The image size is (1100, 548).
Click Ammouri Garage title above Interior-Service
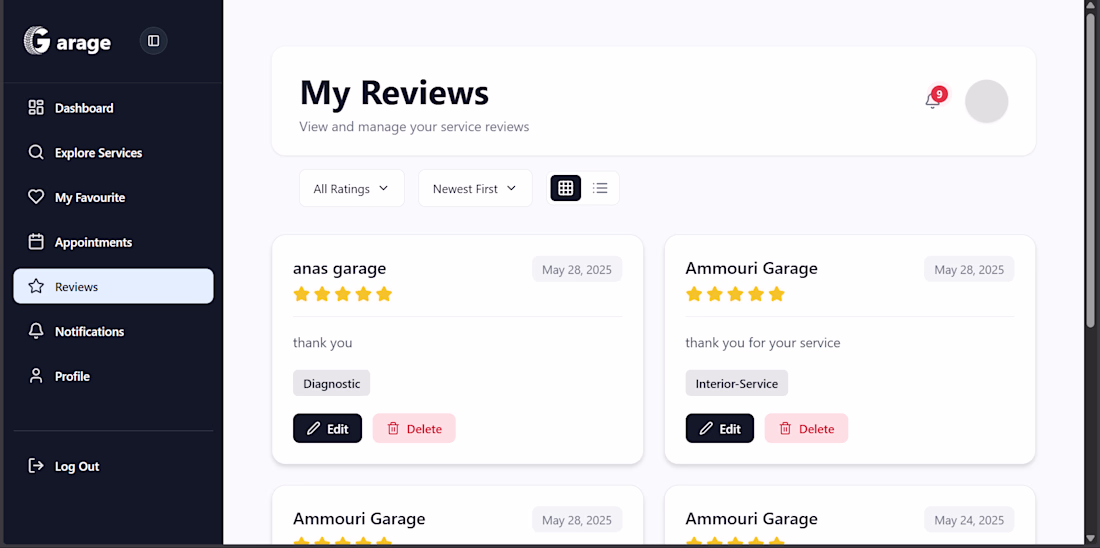[x=751, y=268]
